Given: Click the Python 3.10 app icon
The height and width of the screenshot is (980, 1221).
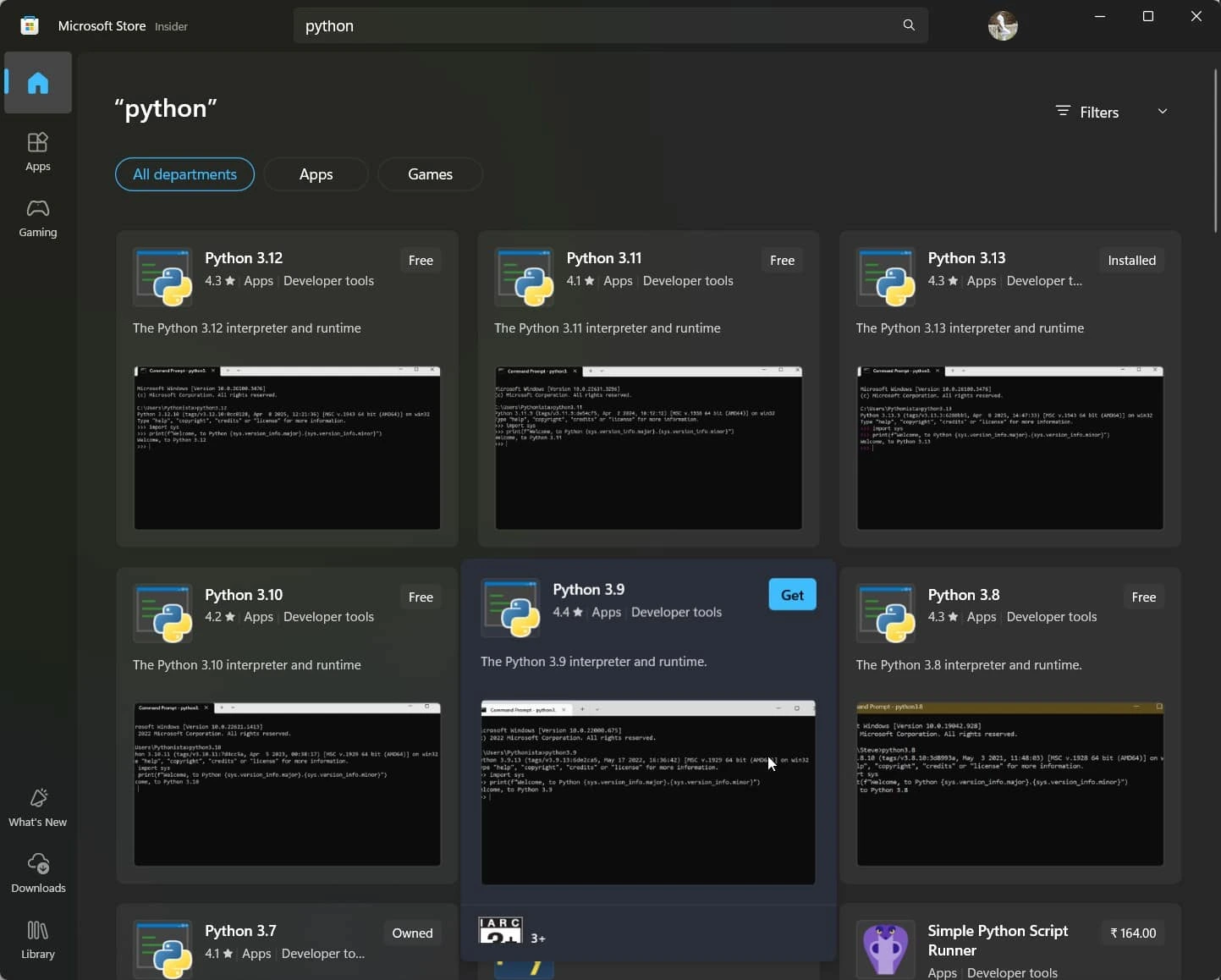Looking at the screenshot, I should pos(162,614).
